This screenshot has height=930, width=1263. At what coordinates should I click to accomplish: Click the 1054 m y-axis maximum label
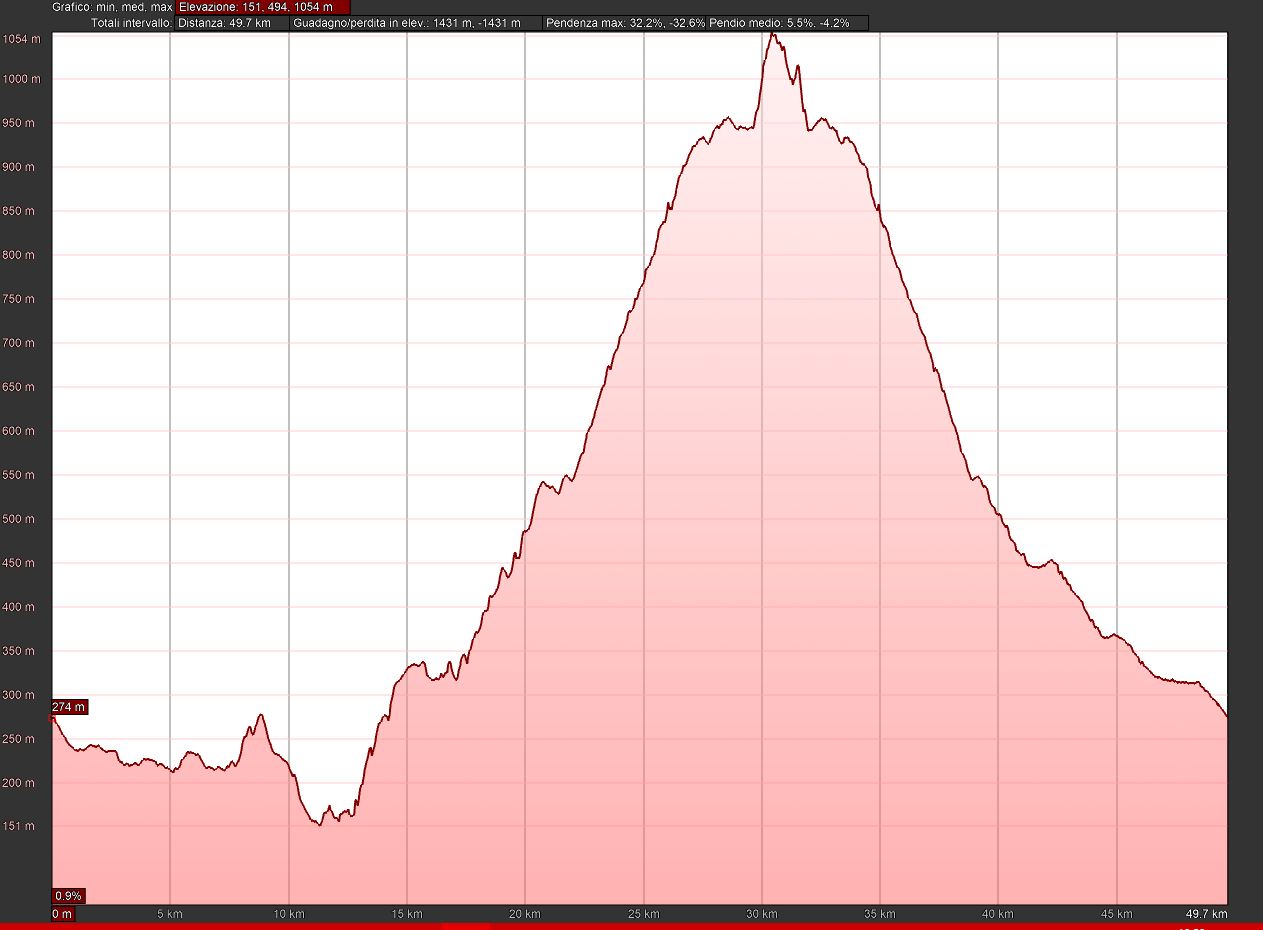click(21, 39)
